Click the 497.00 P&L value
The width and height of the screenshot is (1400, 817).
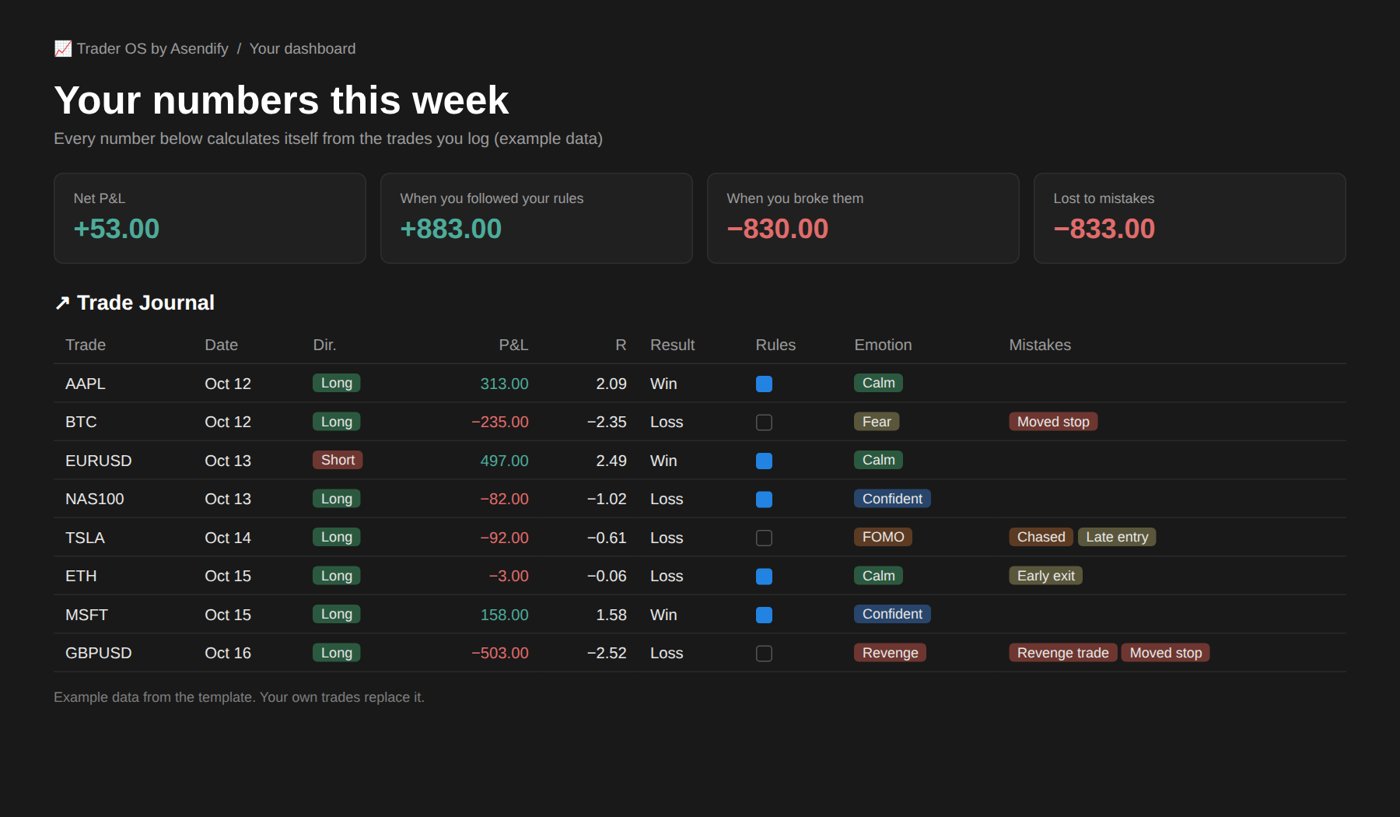tap(504, 461)
